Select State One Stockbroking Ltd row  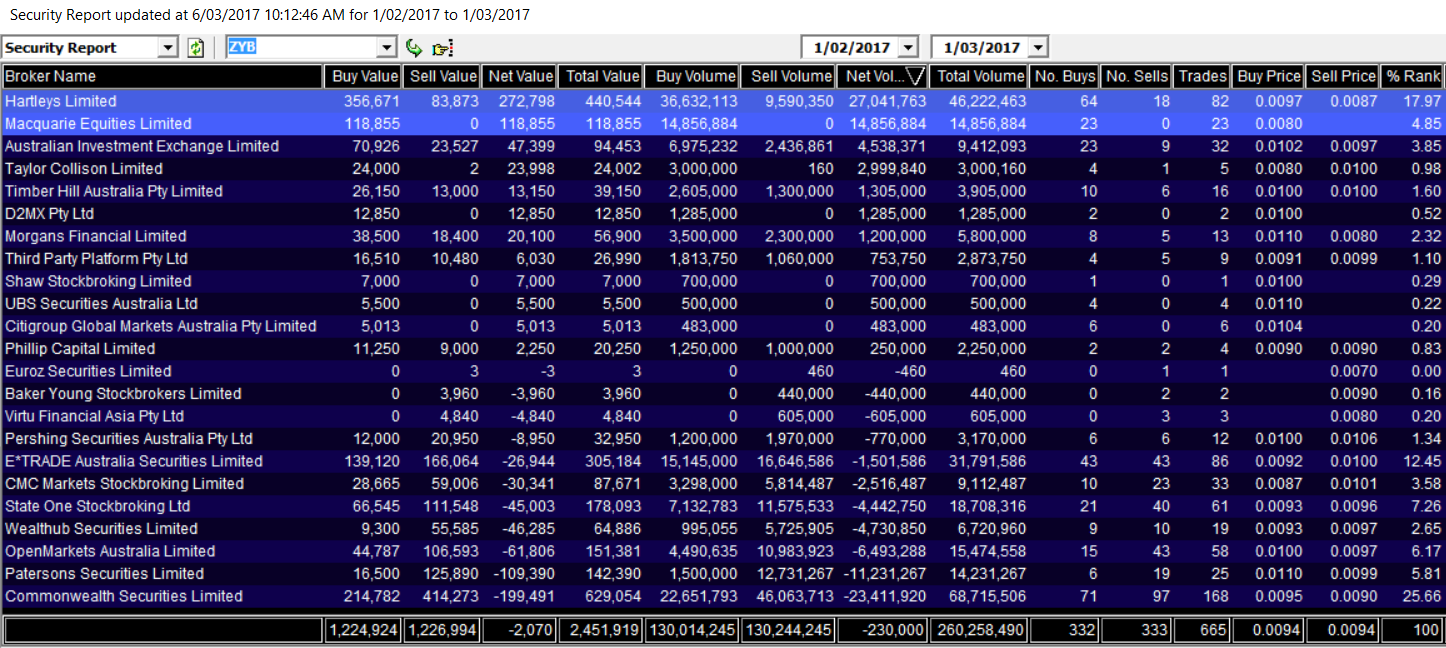tap(723, 506)
